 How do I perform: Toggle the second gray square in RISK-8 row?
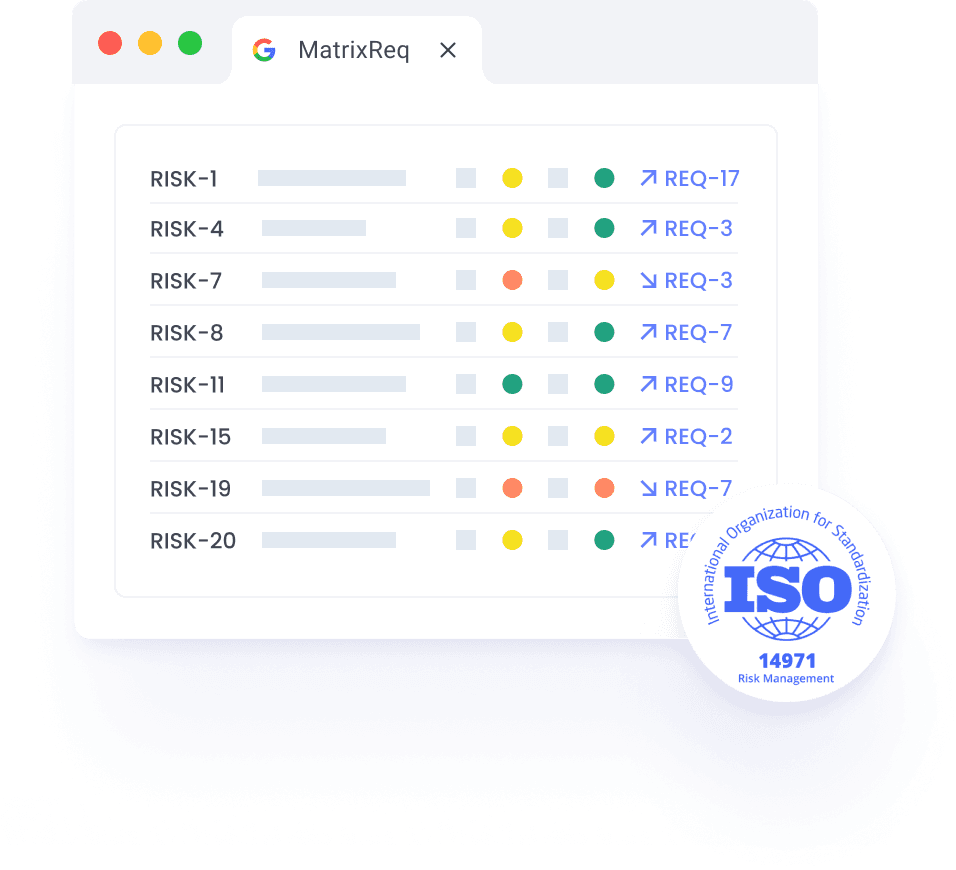pos(558,332)
